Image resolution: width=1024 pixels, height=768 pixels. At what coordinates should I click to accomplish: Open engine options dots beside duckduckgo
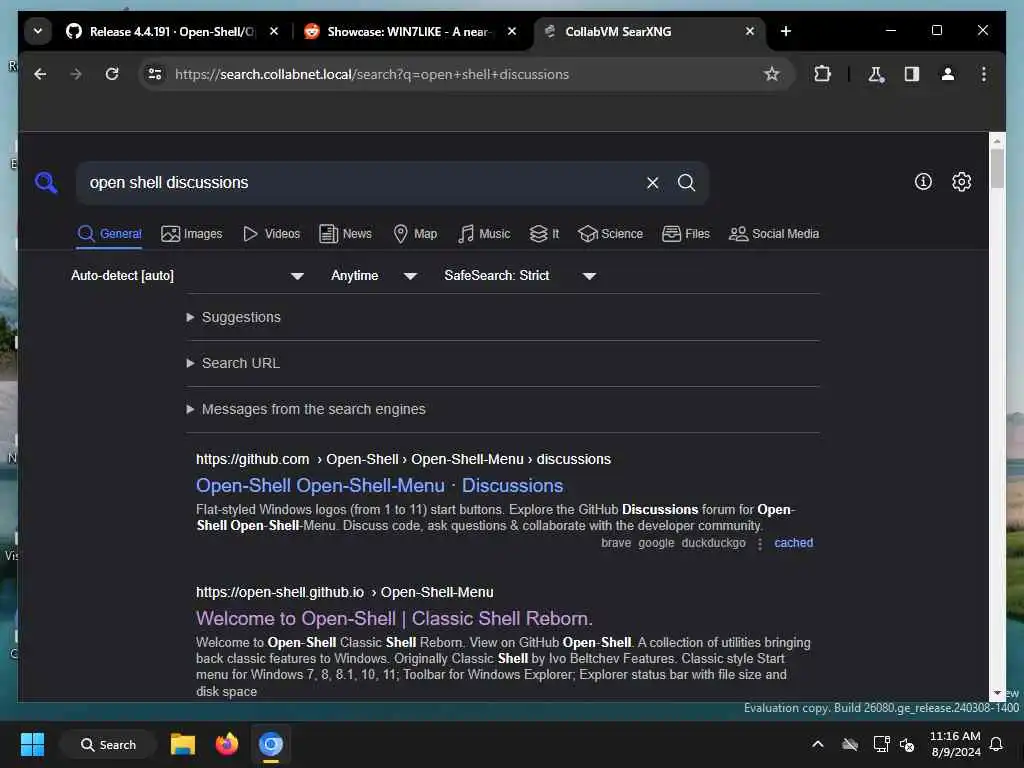coord(760,544)
